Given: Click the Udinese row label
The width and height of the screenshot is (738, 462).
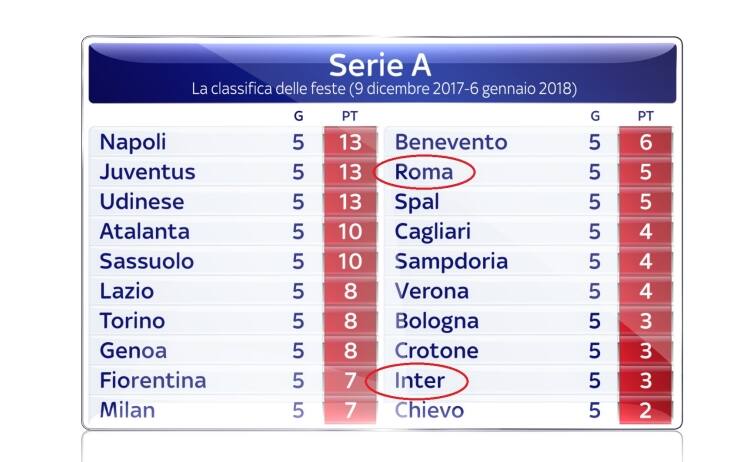Looking at the screenshot, I should (142, 202).
